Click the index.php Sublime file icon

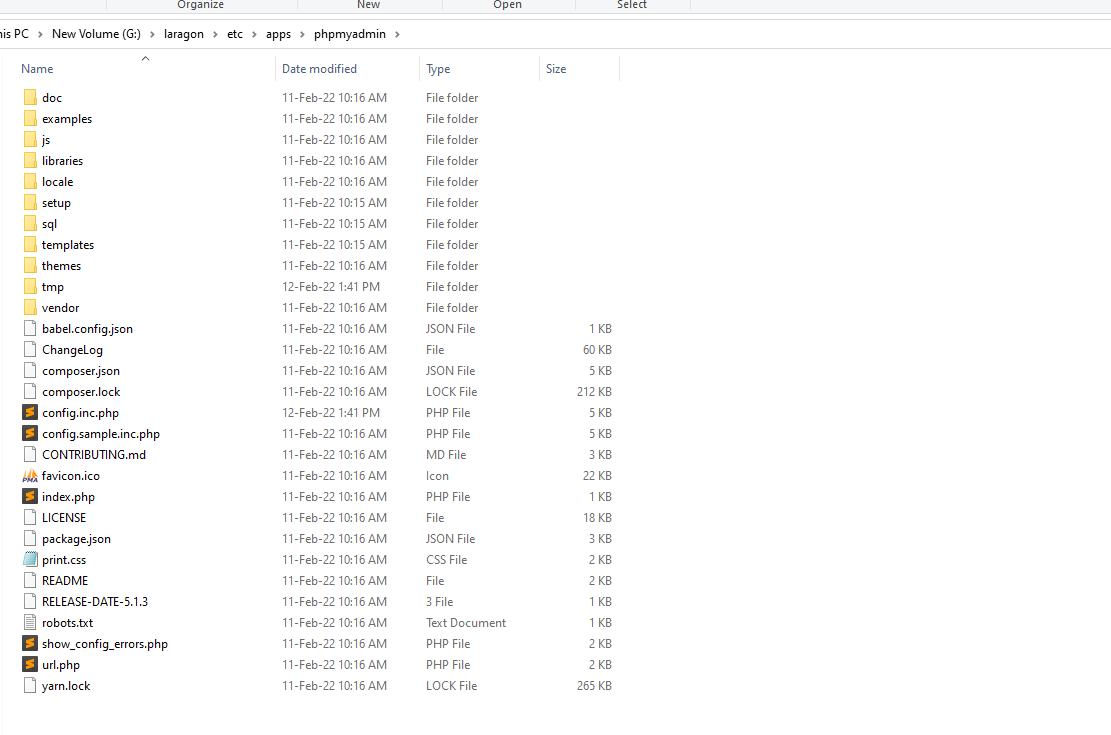click(x=30, y=497)
